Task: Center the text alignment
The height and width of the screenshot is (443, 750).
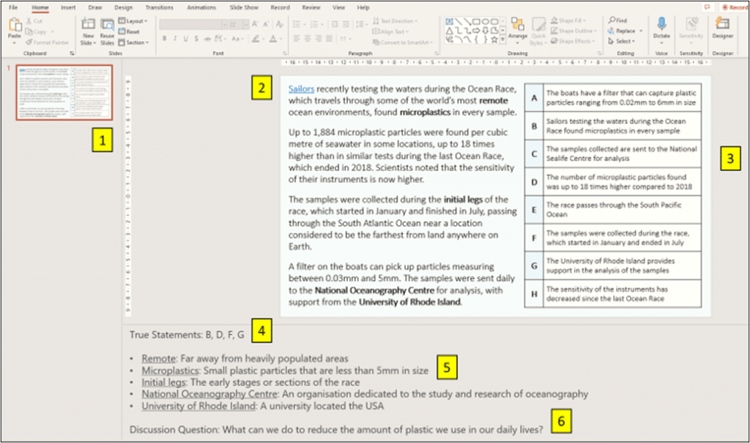Action: point(308,39)
